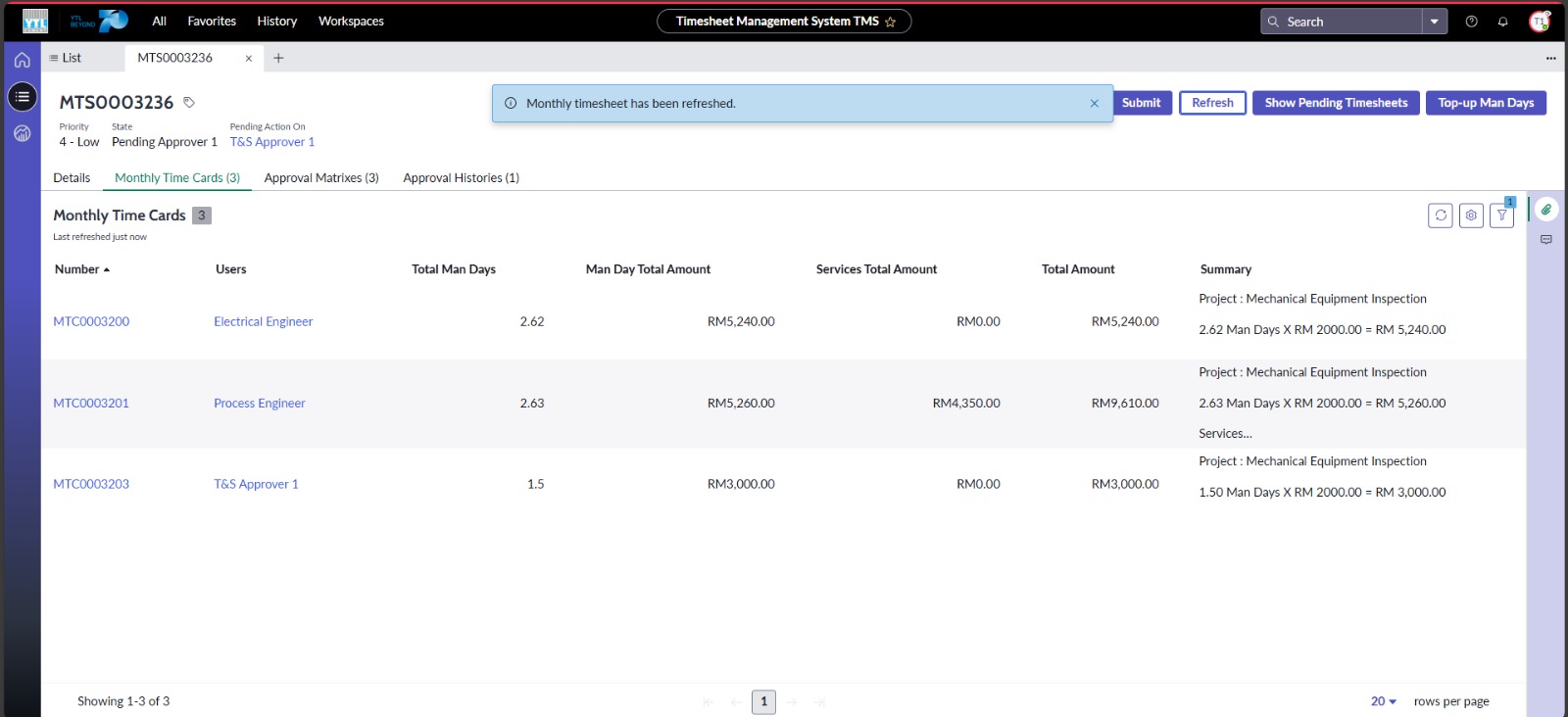This screenshot has height=717, width=1568.
Task: Open the rows per page dropdown
Action: click(1383, 701)
